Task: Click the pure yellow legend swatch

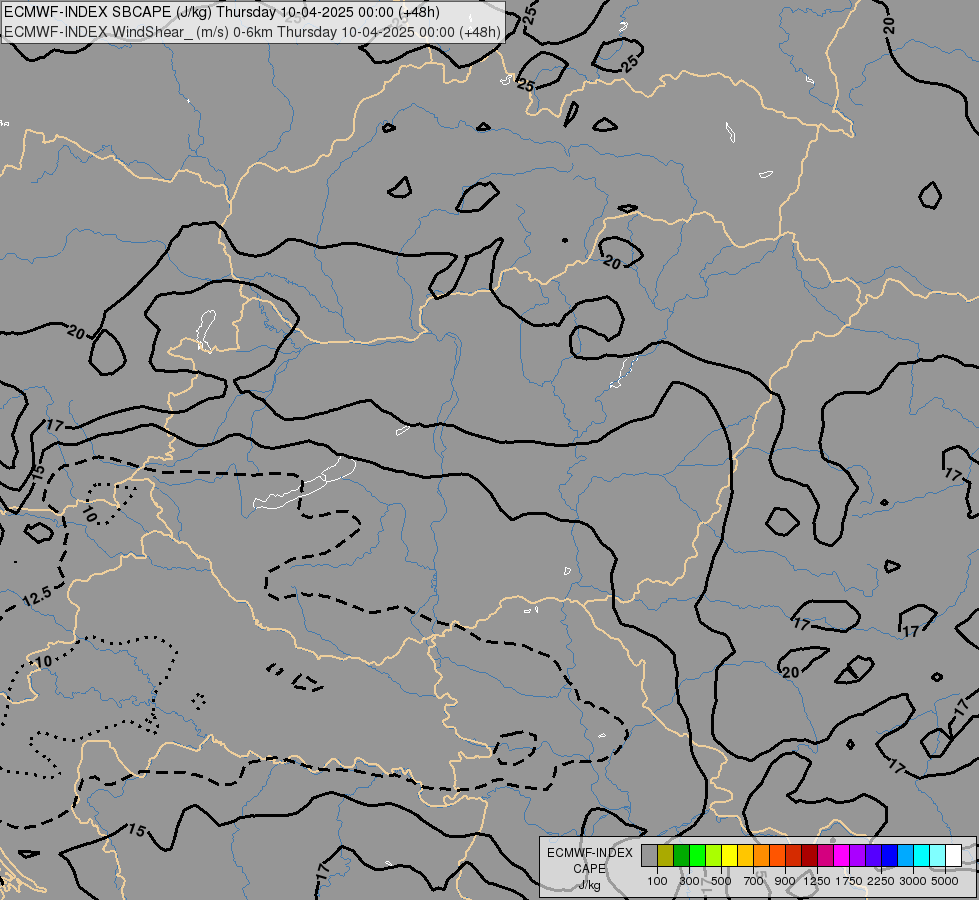Action: click(729, 855)
